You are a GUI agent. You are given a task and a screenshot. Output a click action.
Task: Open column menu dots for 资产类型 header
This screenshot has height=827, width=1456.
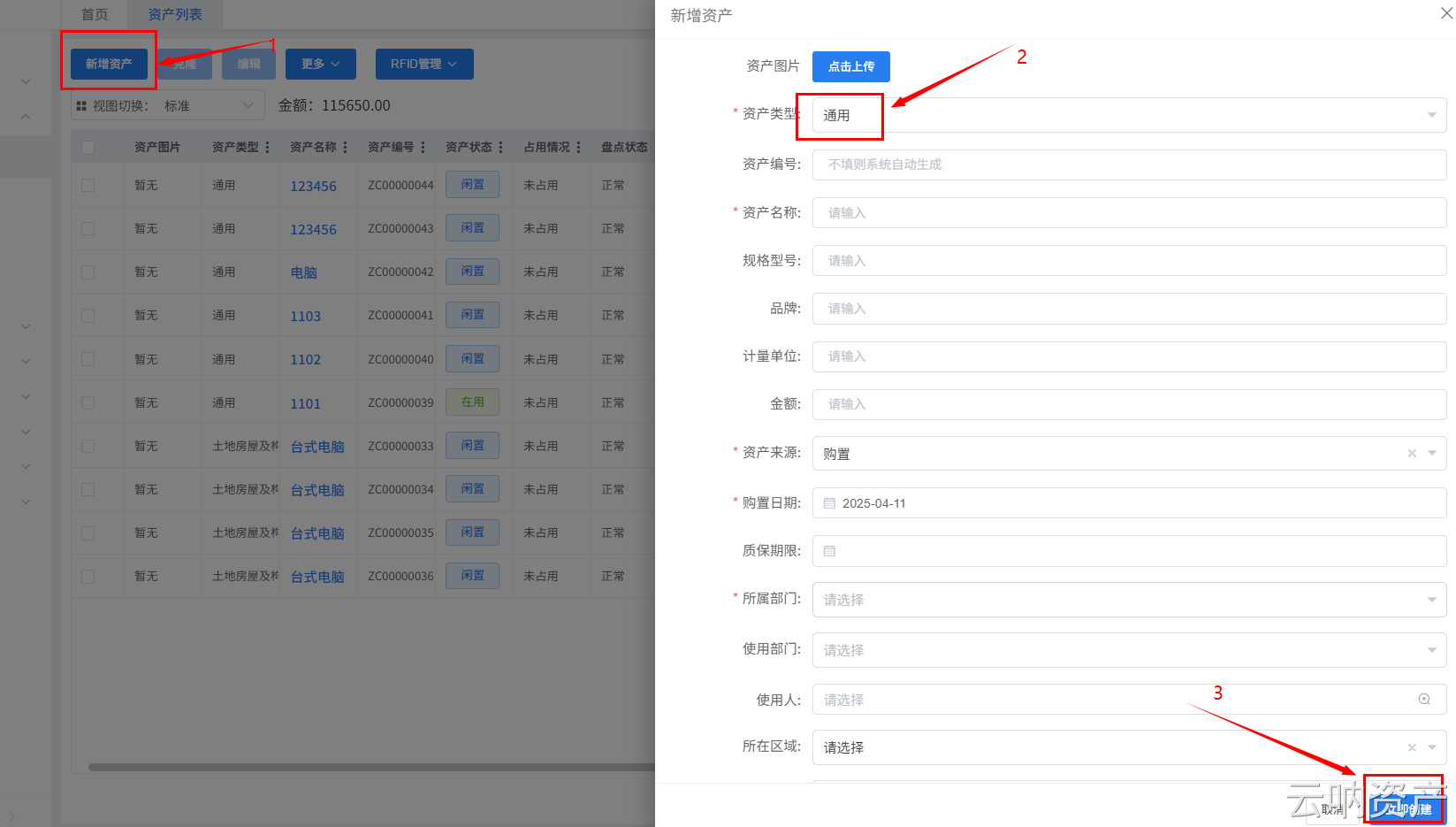[267, 147]
